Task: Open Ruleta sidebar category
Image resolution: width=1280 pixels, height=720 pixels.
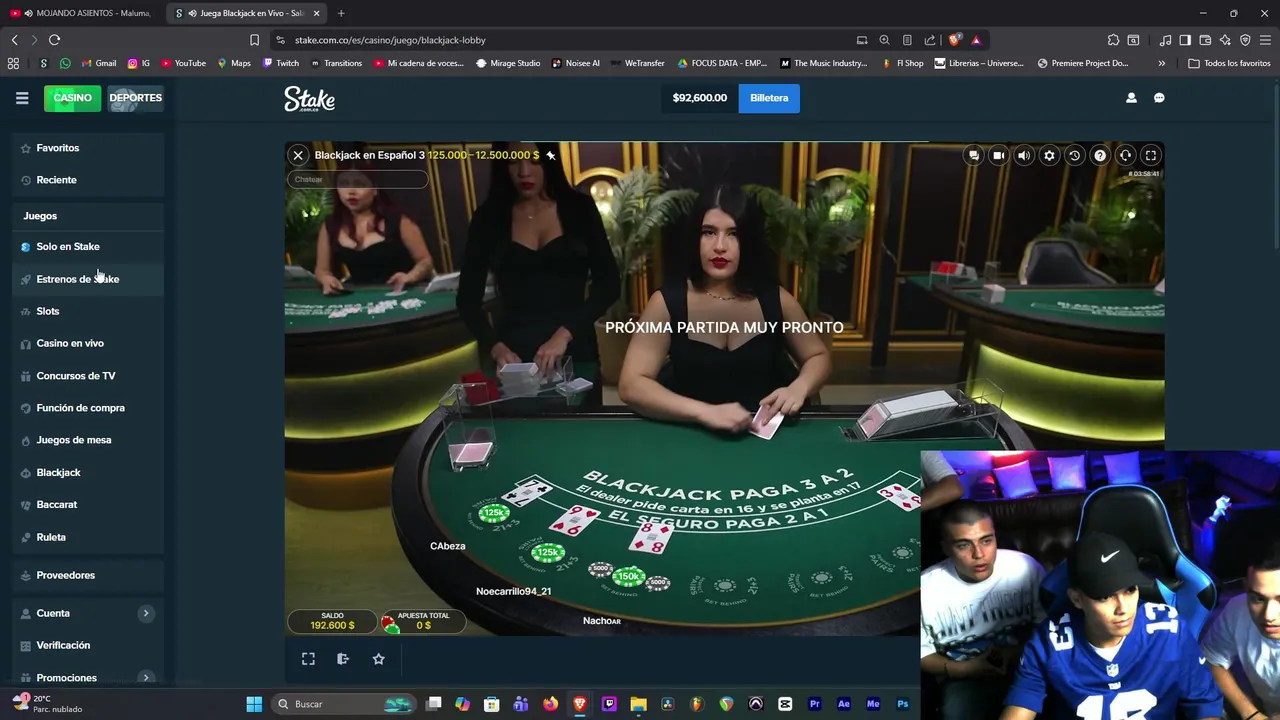Action: tap(88, 537)
